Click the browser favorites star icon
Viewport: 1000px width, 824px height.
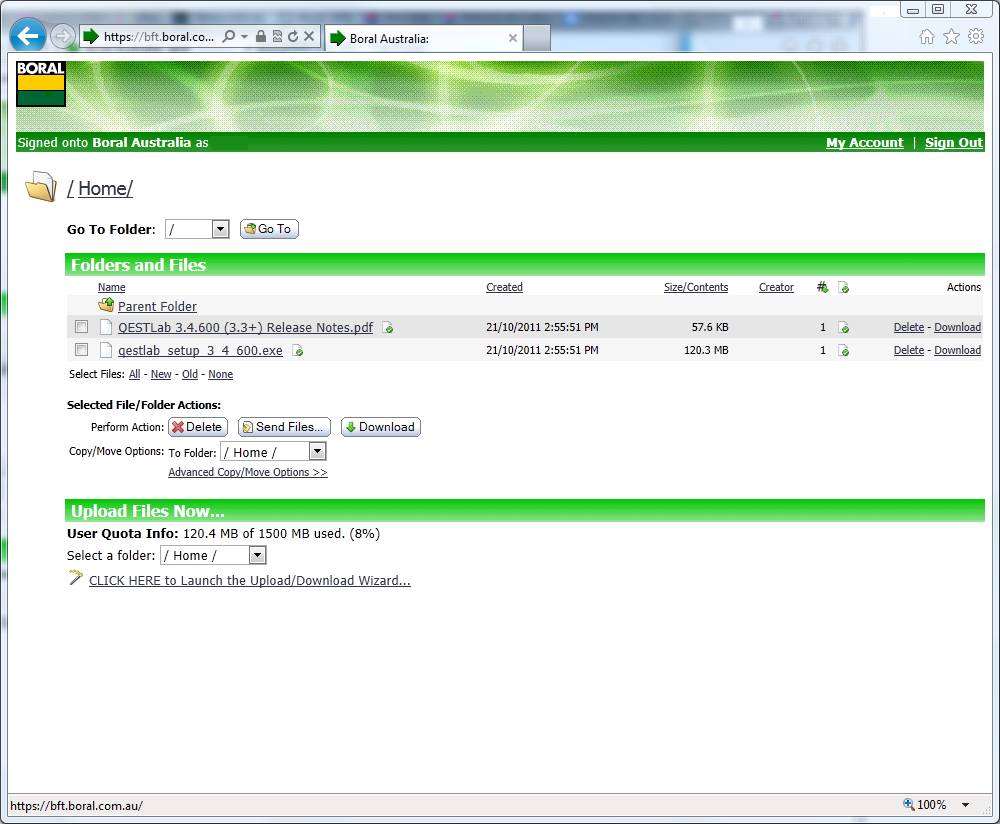tap(951, 37)
